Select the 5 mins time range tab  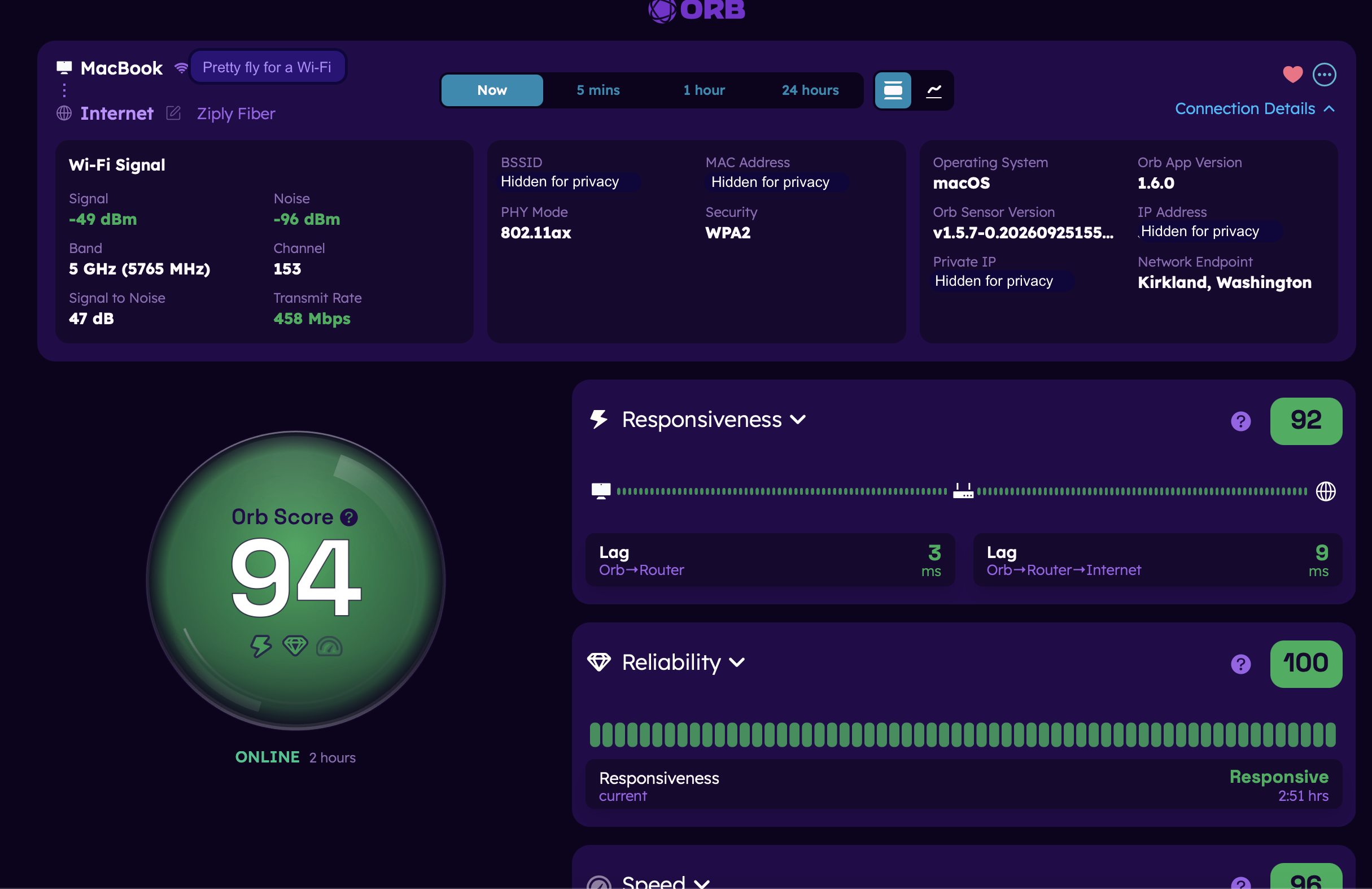tap(598, 90)
